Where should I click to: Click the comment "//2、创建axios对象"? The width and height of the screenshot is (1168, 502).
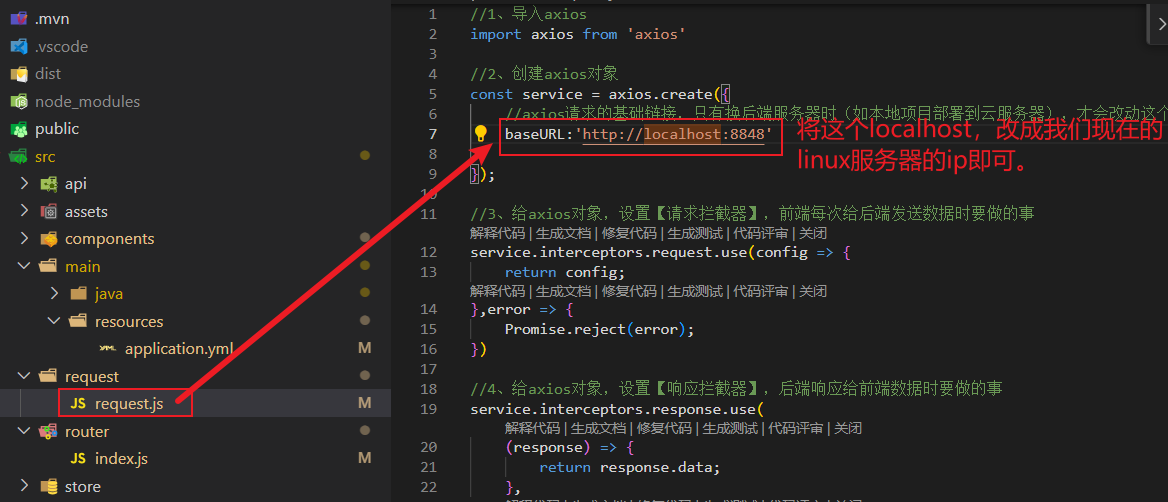pos(545,74)
